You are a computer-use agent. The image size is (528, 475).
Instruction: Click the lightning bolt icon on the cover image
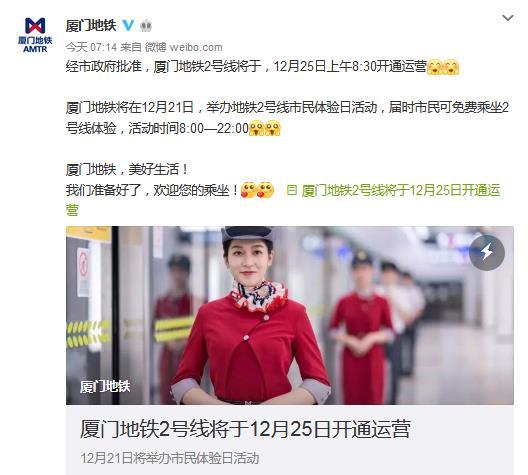click(x=487, y=252)
